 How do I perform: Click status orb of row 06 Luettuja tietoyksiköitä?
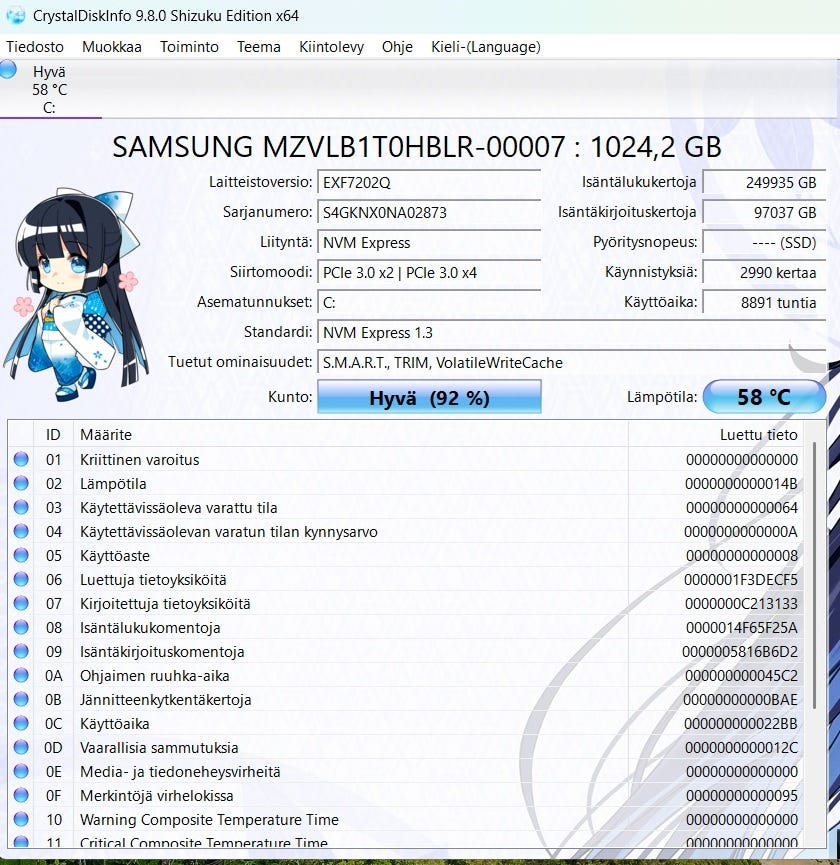[x=21, y=579]
